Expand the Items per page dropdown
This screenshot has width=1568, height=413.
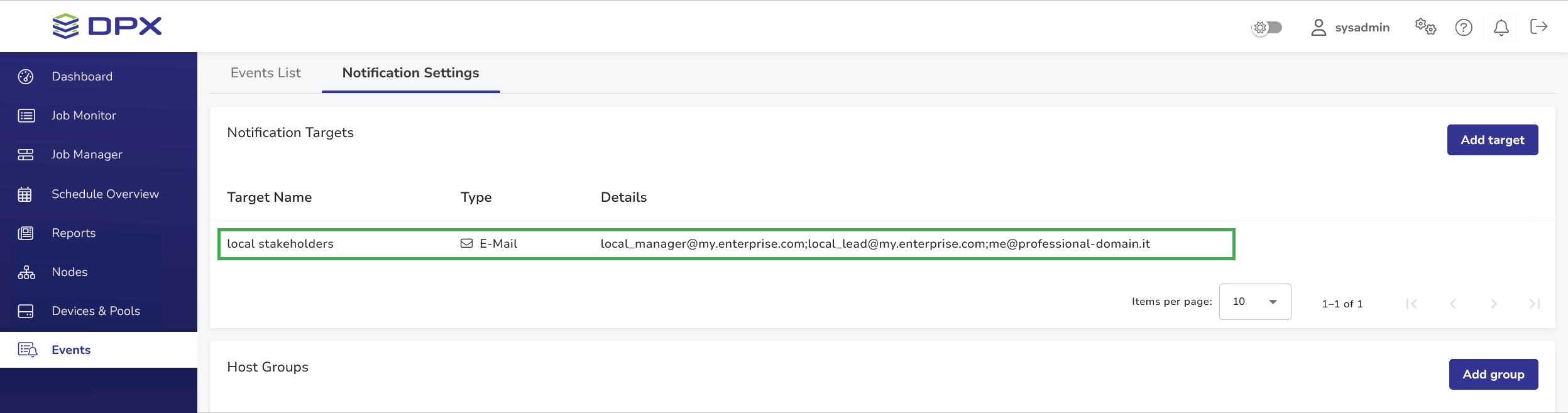1254,302
